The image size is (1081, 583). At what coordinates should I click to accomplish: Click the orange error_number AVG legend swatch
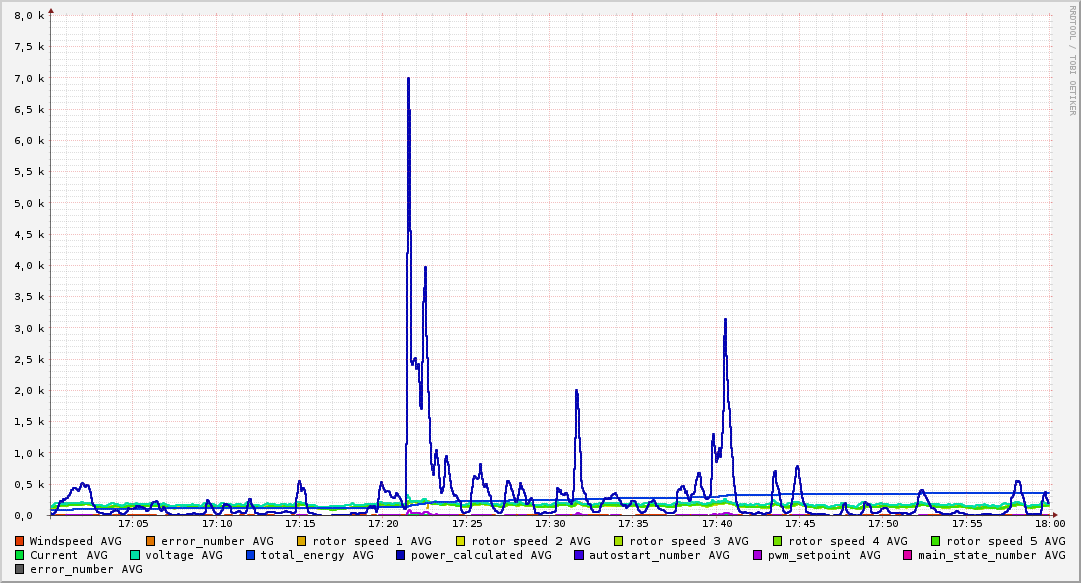(150, 542)
